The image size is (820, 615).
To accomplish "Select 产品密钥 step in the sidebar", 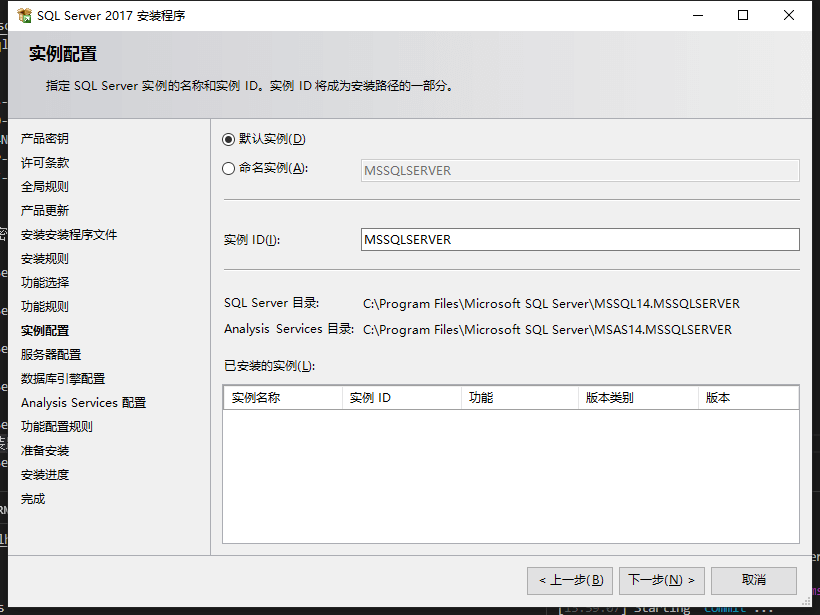I will [x=45, y=139].
